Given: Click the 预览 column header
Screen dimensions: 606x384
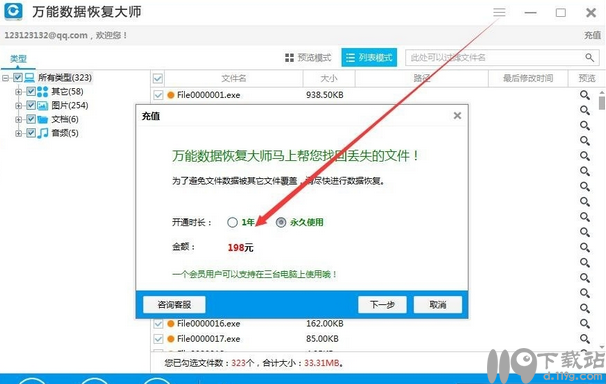Looking at the screenshot, I should click(587, 78).
